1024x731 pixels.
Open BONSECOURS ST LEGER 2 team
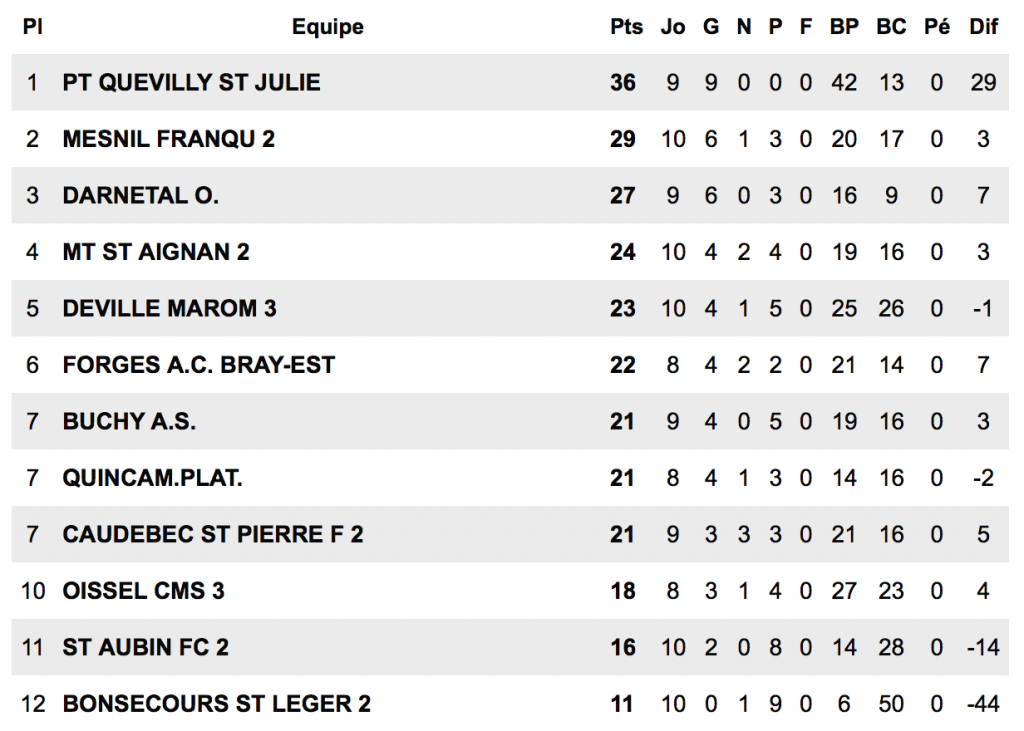[x=216, y=704]
